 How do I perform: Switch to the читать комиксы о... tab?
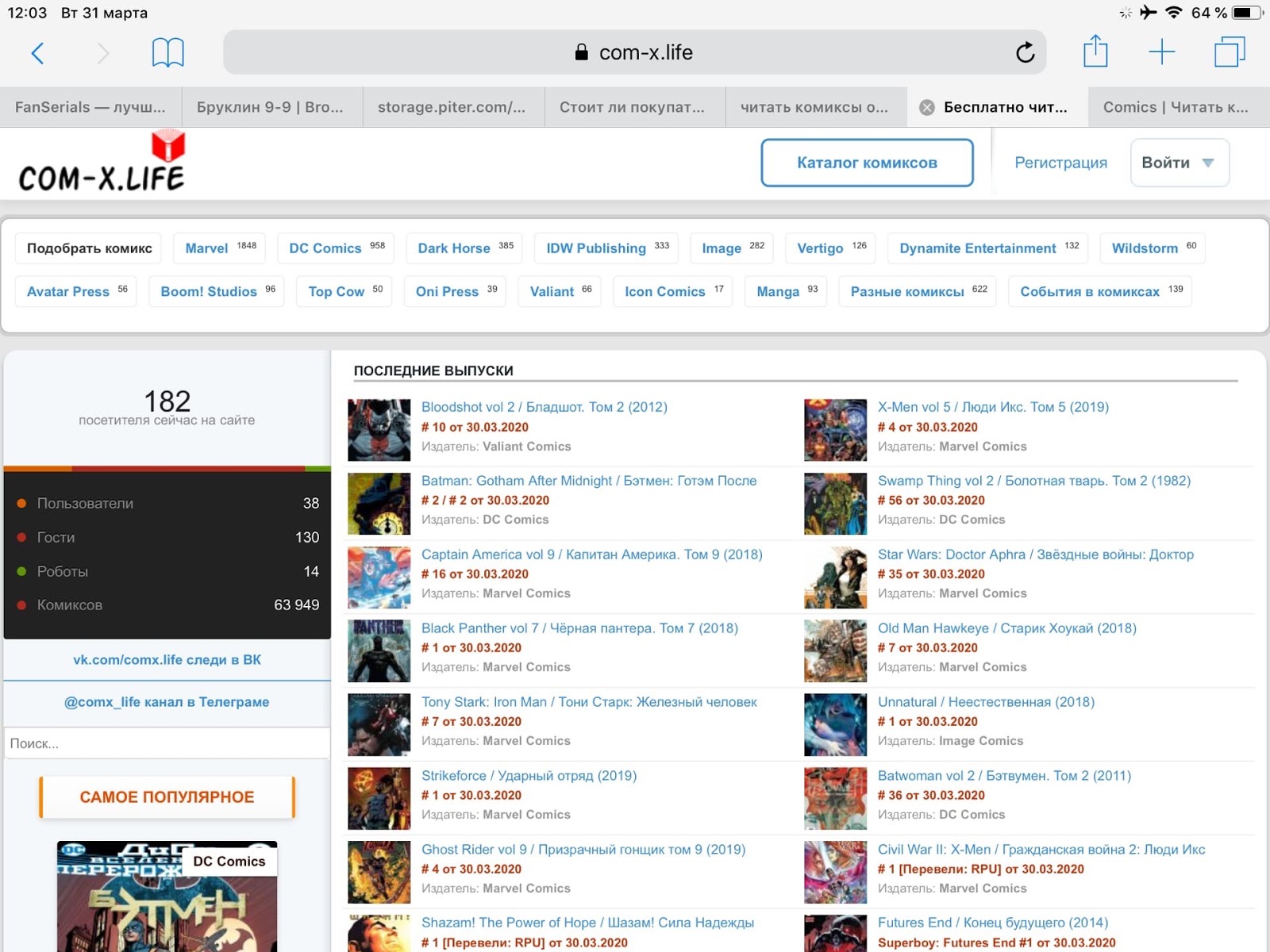click(816, 107)
